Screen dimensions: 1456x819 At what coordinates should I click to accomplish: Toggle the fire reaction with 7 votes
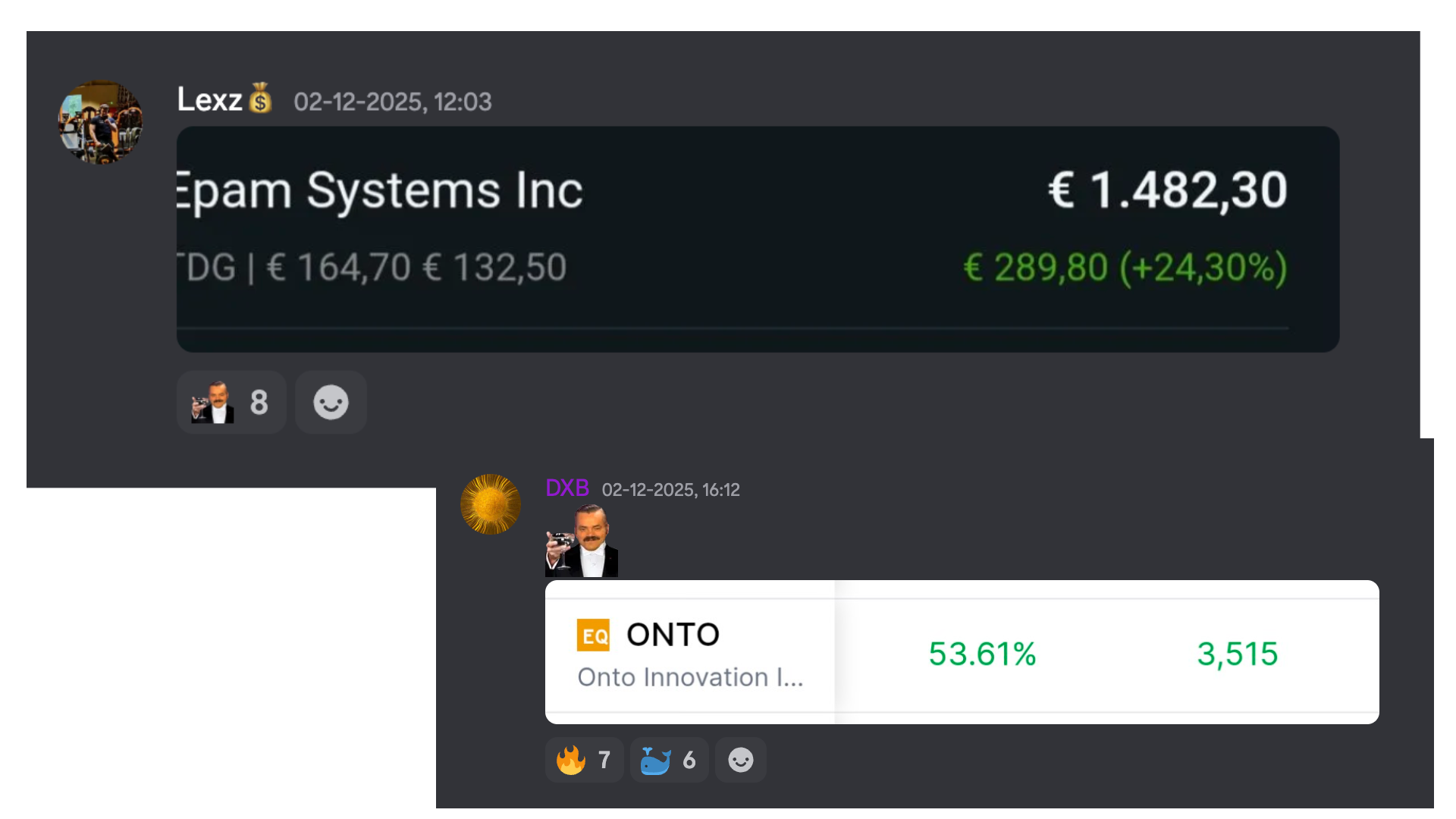coord(584,760)
